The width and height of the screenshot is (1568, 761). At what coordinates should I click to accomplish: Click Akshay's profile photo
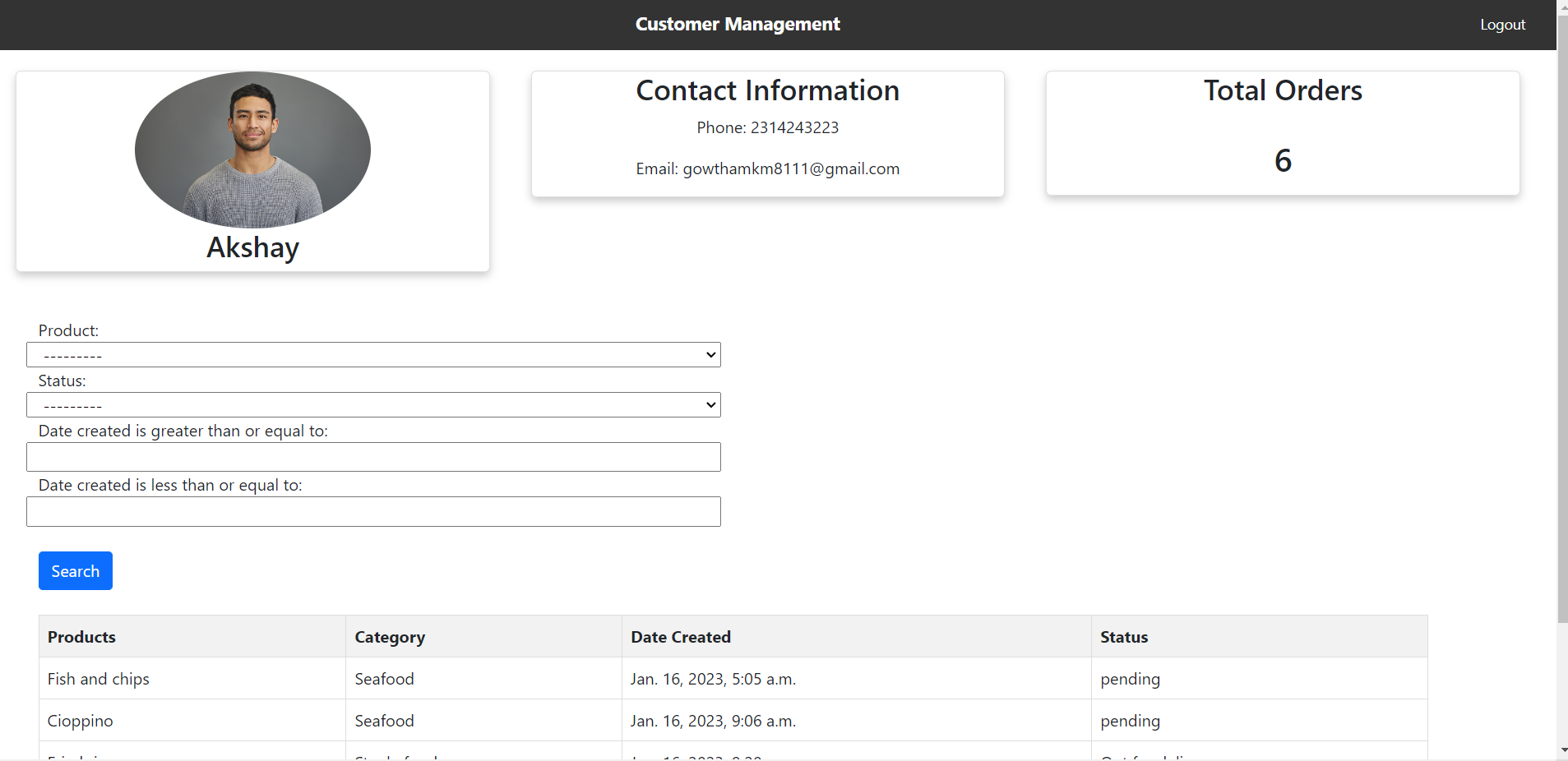[x=252, y=150]
